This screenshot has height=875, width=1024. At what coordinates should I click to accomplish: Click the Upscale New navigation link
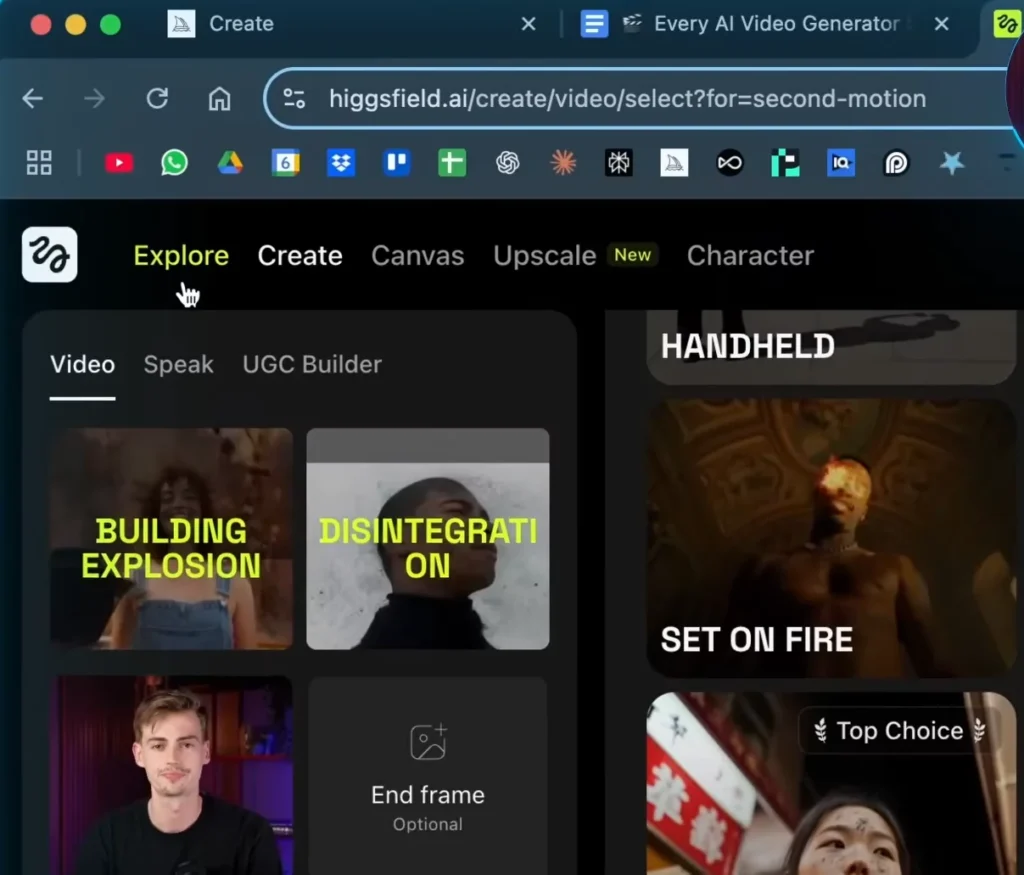[545, 255]
